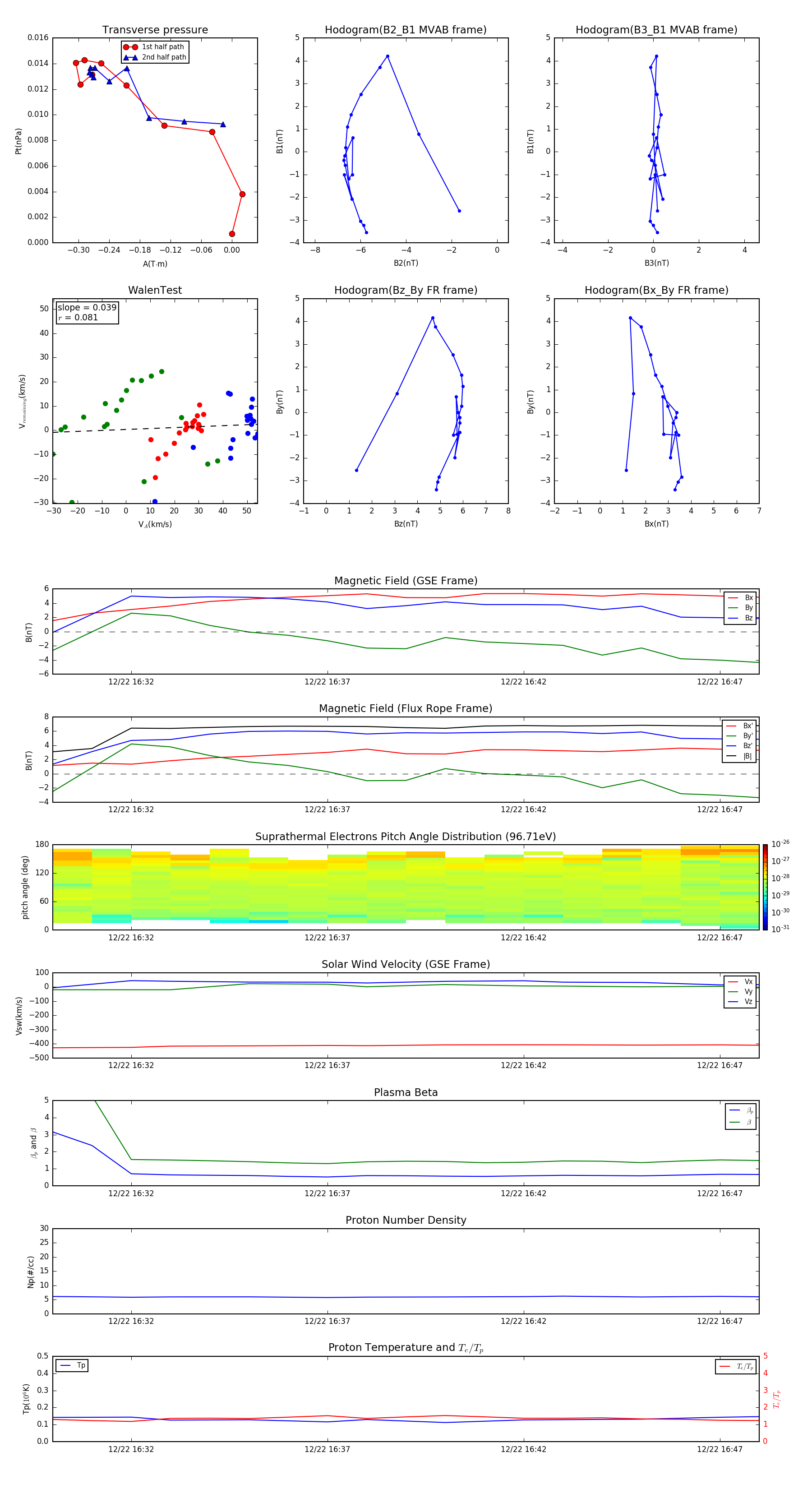Image resolution: width=812 pixels, height=1489 pixels.
Task: Select "β" in the Plasma Beta legend
Action: point(741,1123)
